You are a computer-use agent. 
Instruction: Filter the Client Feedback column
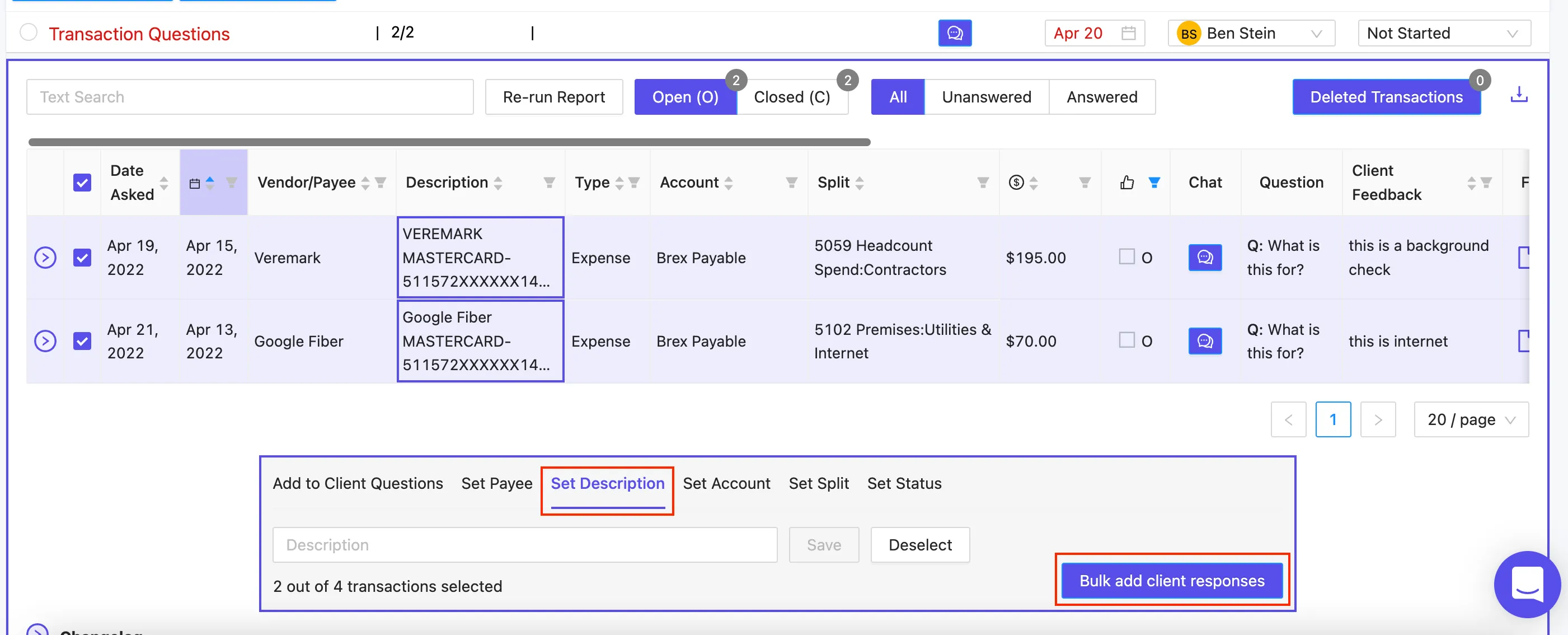(1486, 182)
